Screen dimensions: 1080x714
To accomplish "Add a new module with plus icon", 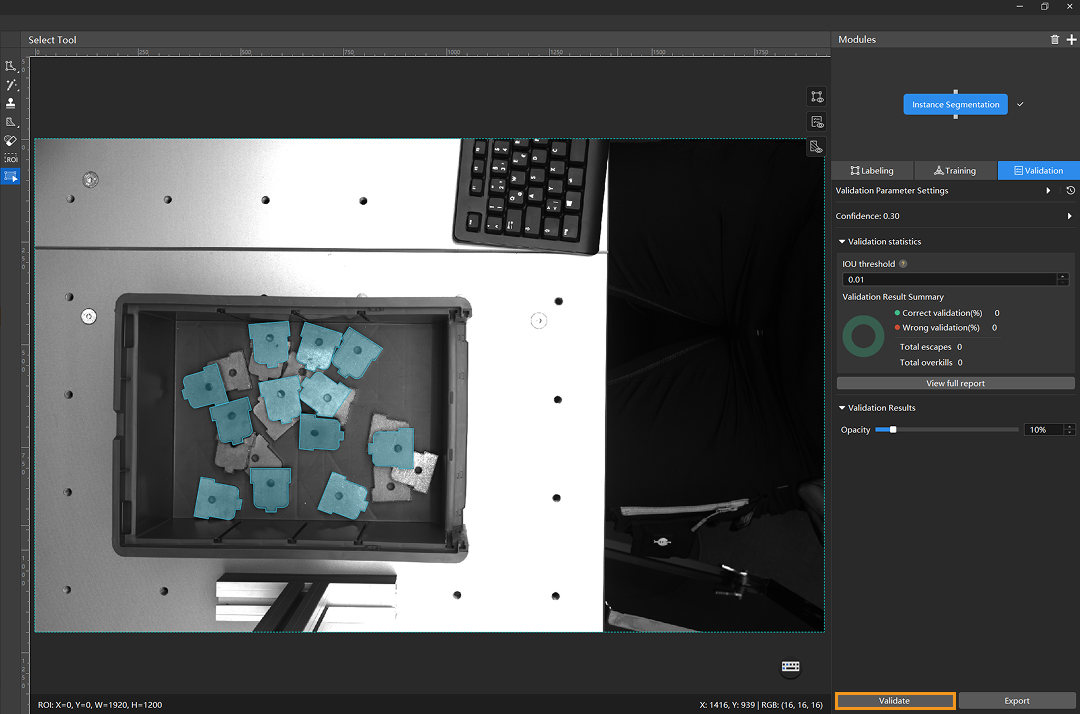I will pyautogui.click(x=1071, y=40).
